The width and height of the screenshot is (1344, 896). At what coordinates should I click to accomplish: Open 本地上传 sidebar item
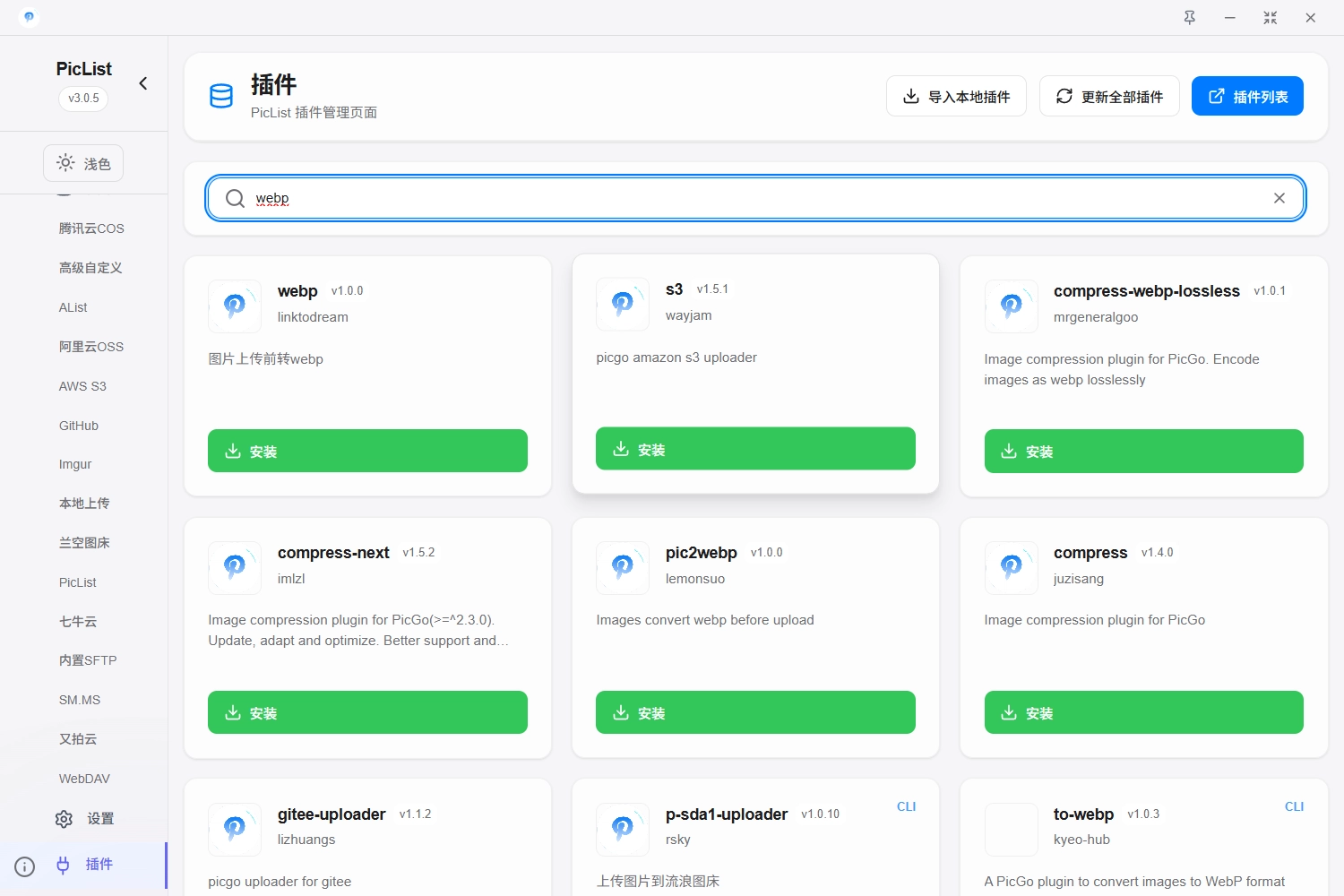[84, 504]
